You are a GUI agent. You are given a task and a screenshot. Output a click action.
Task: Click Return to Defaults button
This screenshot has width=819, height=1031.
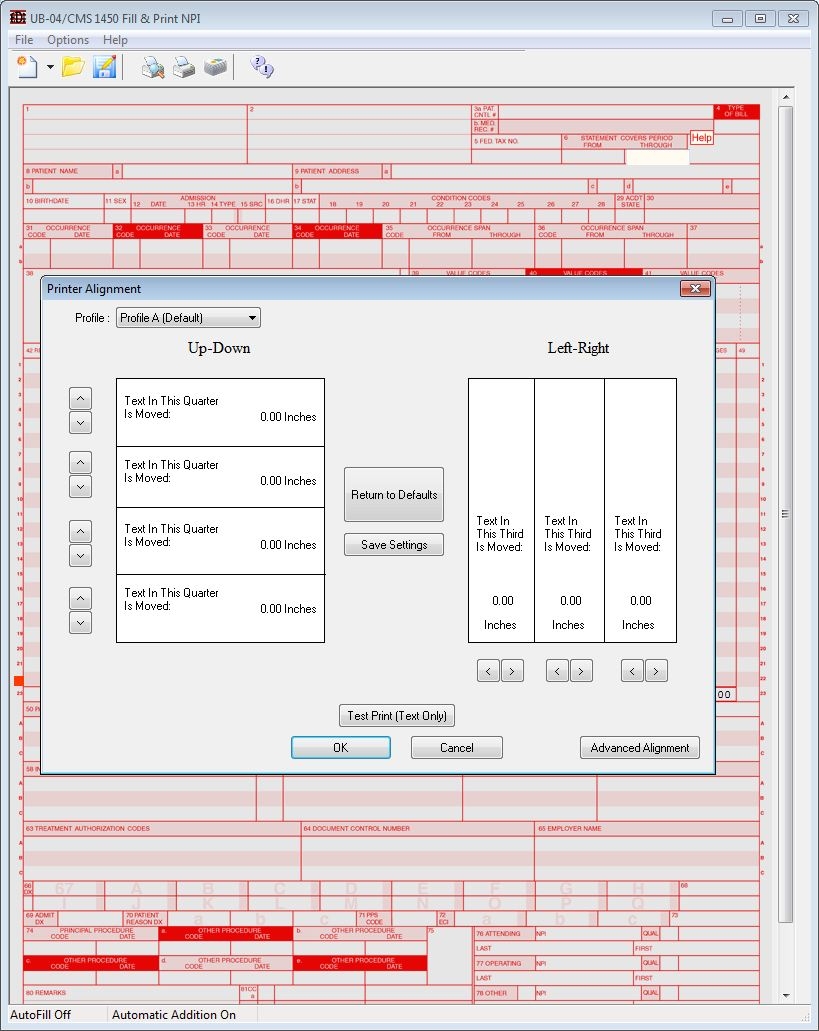(394, 494)
